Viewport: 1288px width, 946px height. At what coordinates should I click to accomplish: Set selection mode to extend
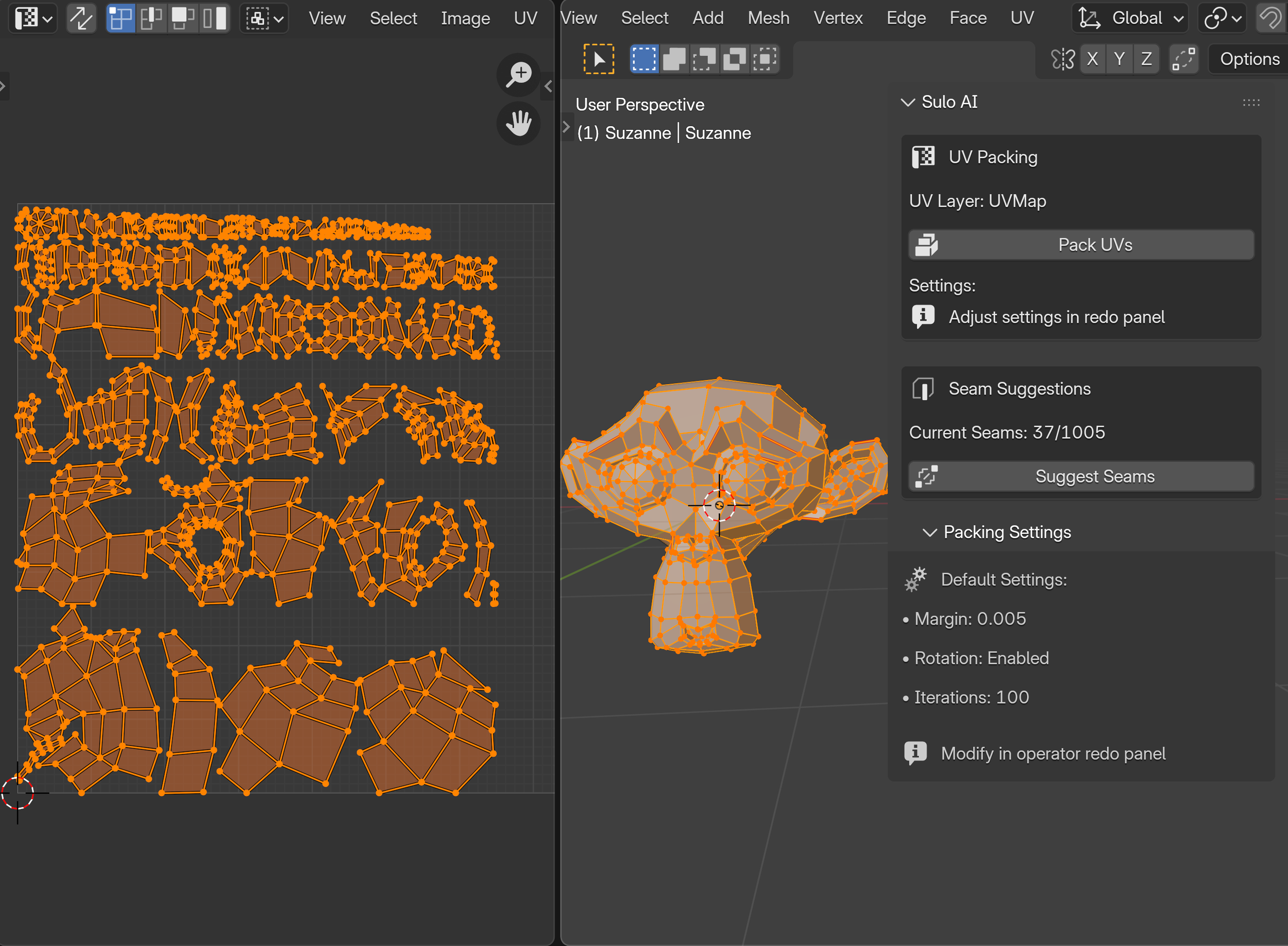pyautogui.click(x=674, y=59)
